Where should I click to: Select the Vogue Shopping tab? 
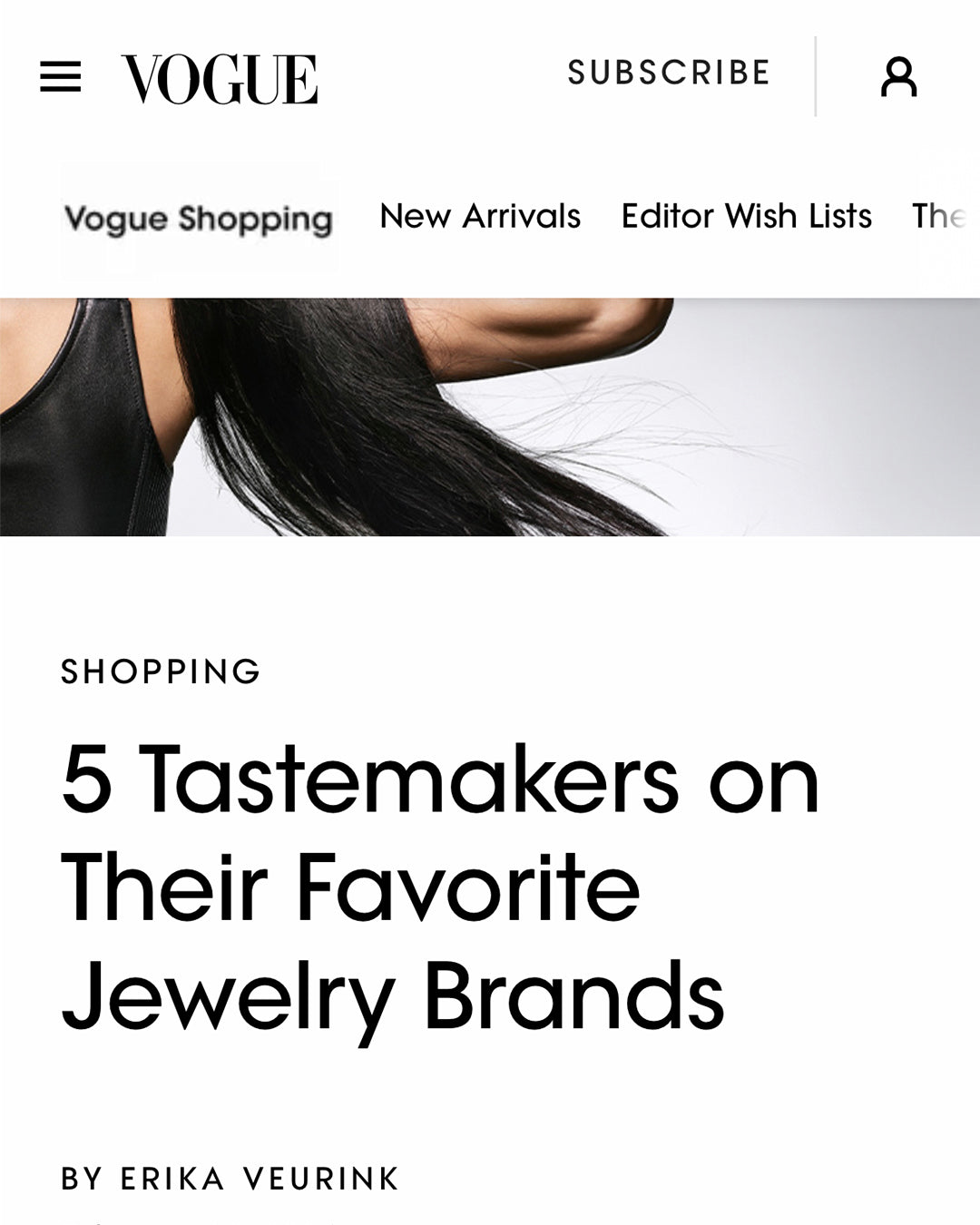199,219
